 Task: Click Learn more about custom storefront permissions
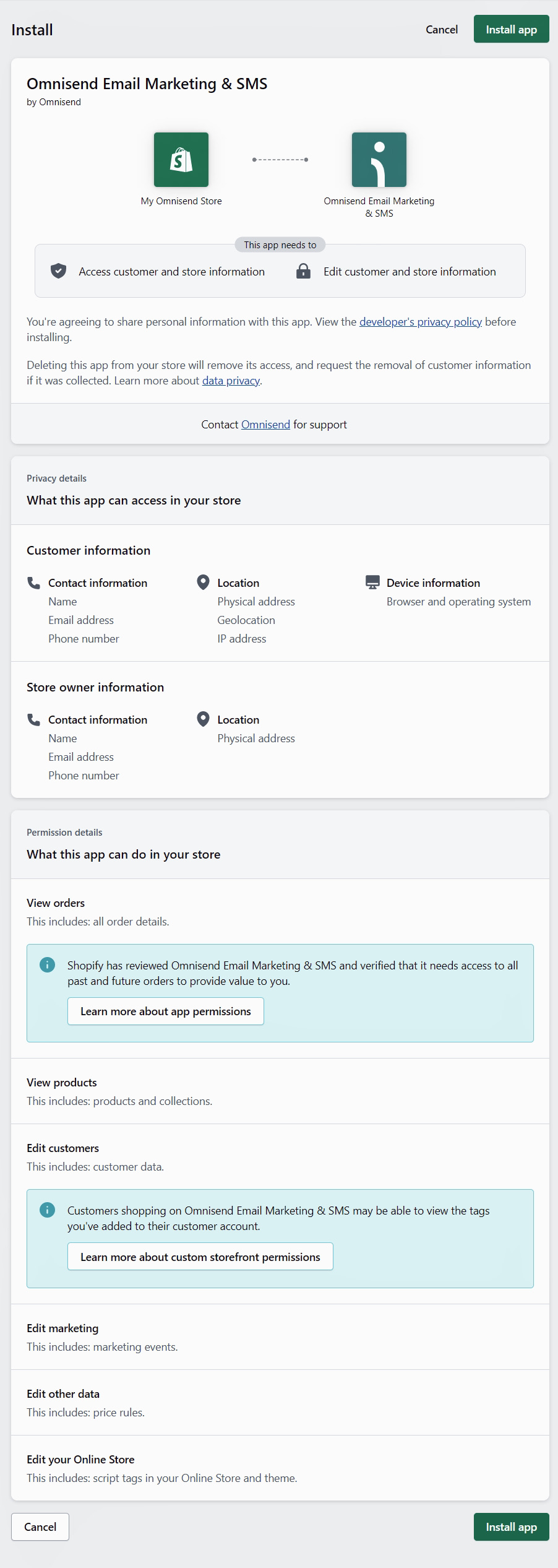point(200,1257)
